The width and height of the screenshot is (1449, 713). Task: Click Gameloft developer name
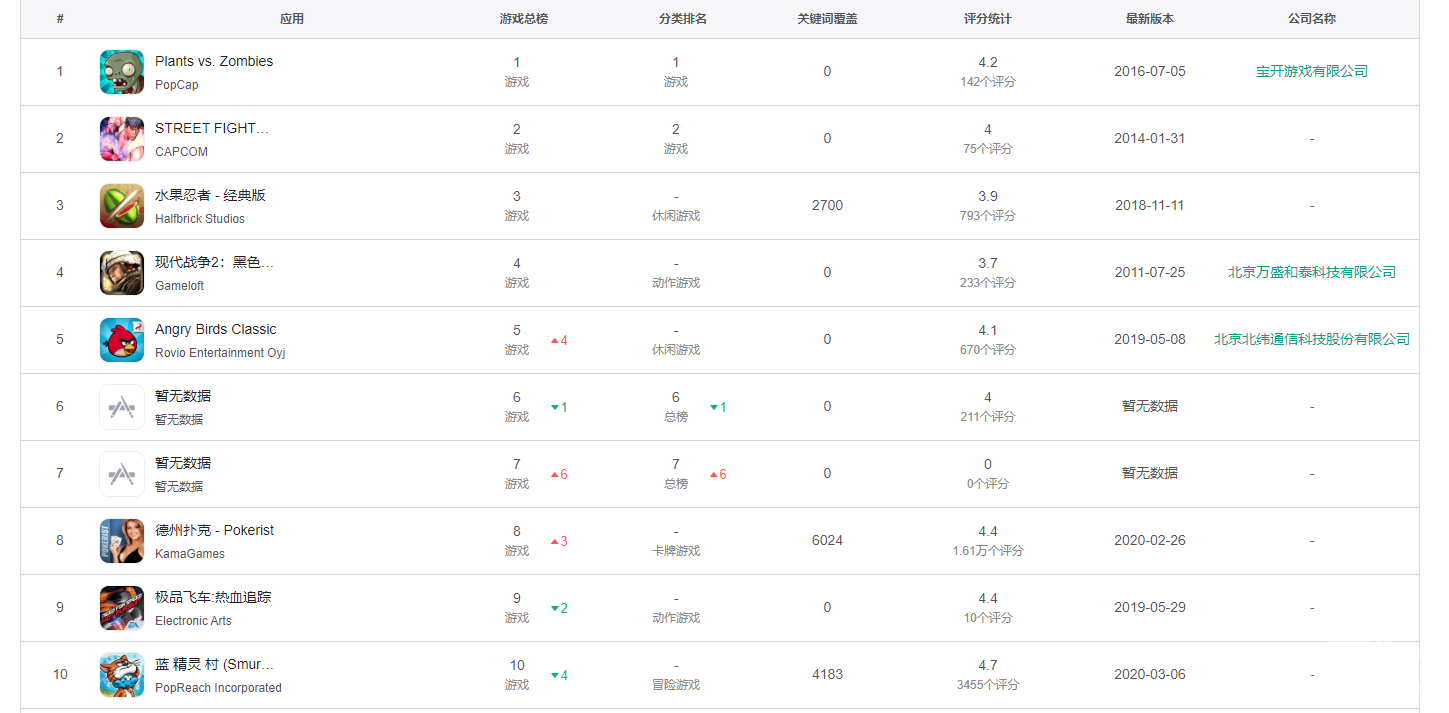pyautogui.click(x=180, y=286)
